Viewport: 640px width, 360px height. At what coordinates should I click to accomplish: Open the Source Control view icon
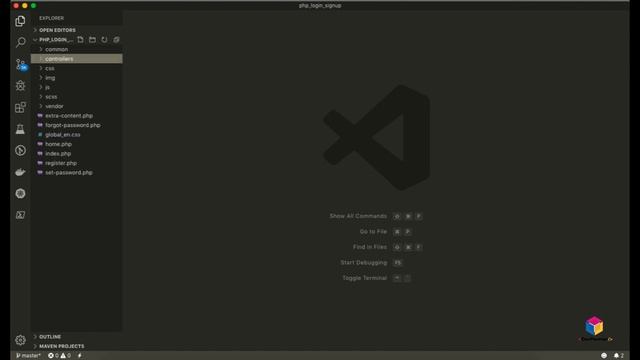(x=20, y=64)
